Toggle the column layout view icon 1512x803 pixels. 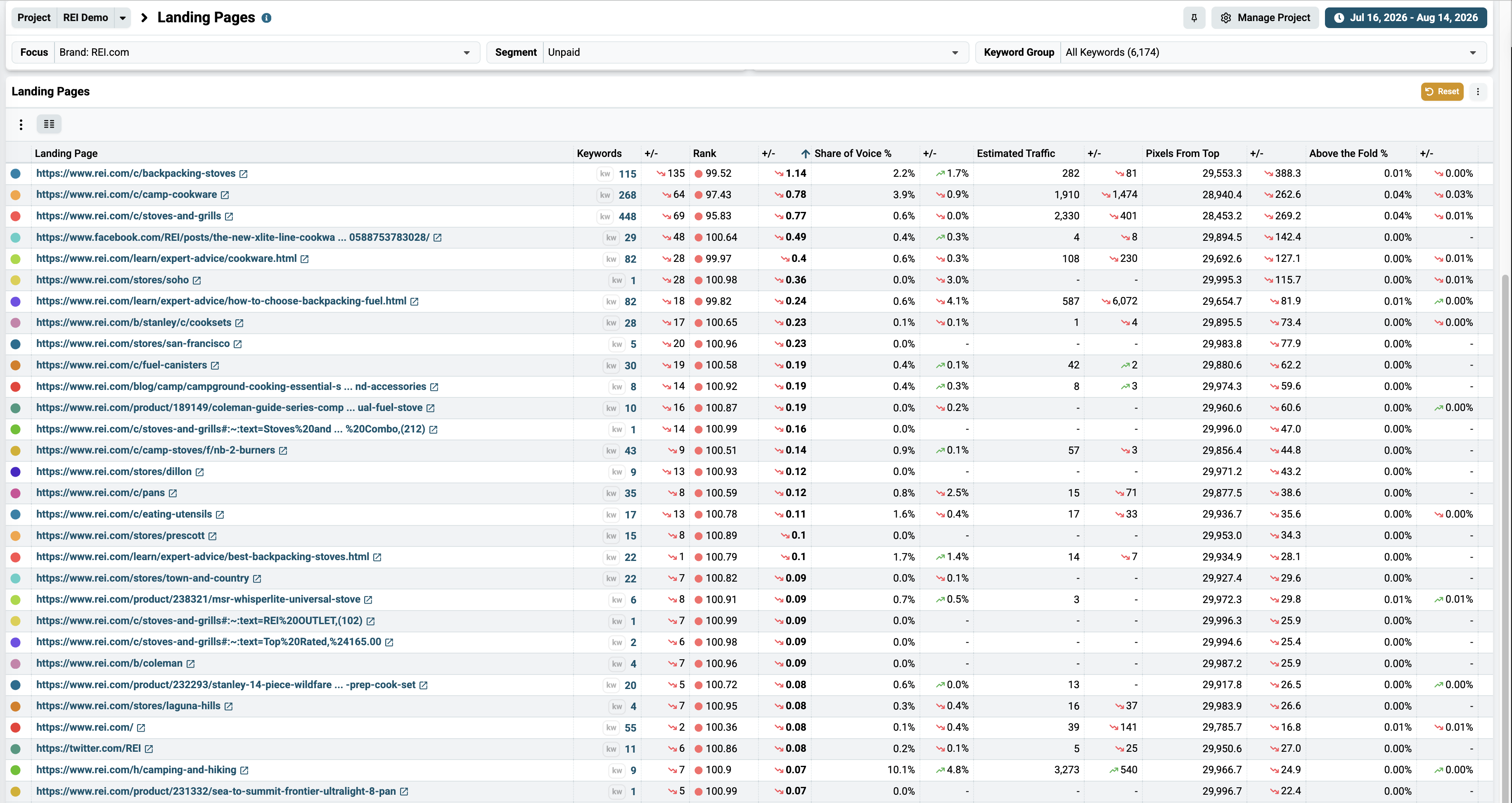pyautogui.click(x=49, y=124)
